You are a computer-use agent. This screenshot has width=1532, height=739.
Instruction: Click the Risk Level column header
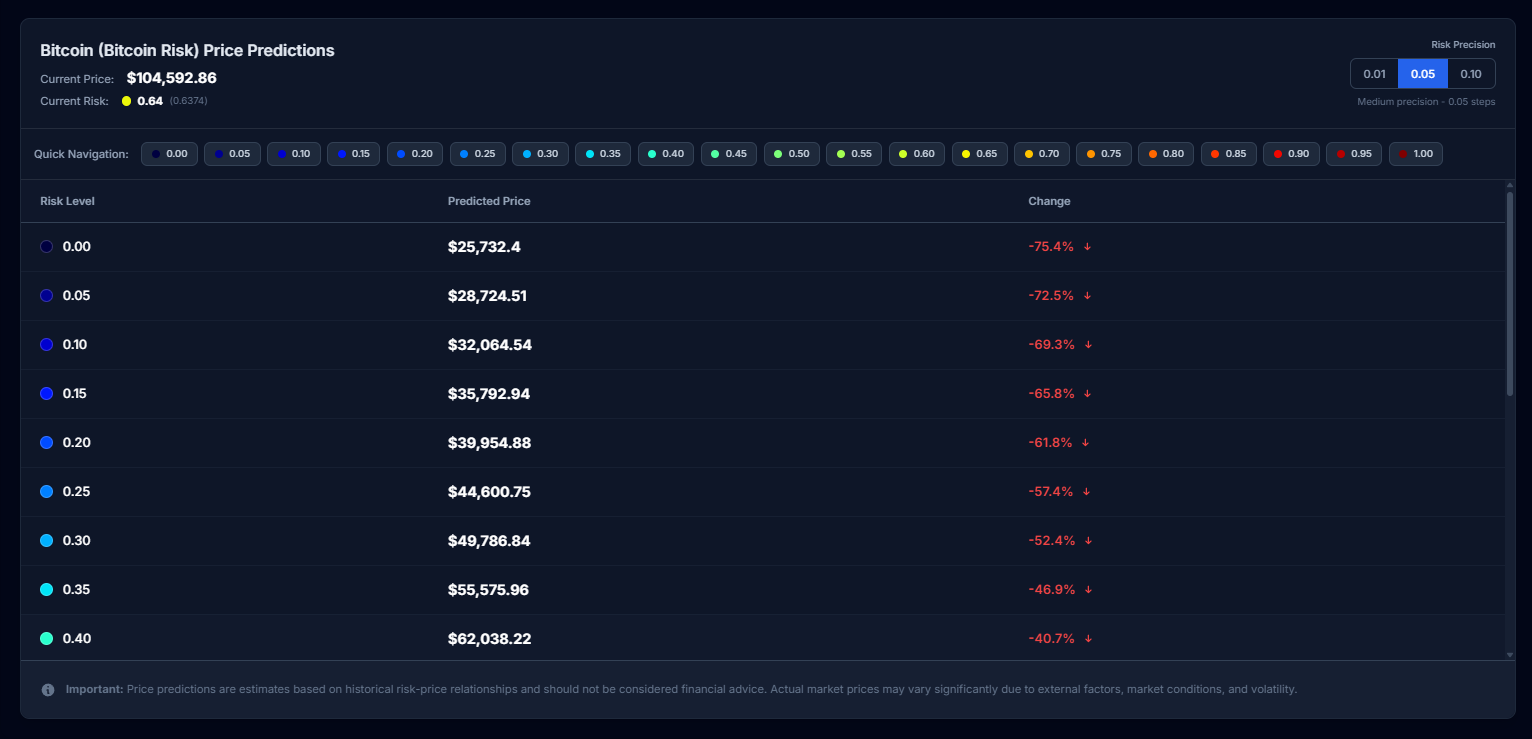click(x=67, y=201)
